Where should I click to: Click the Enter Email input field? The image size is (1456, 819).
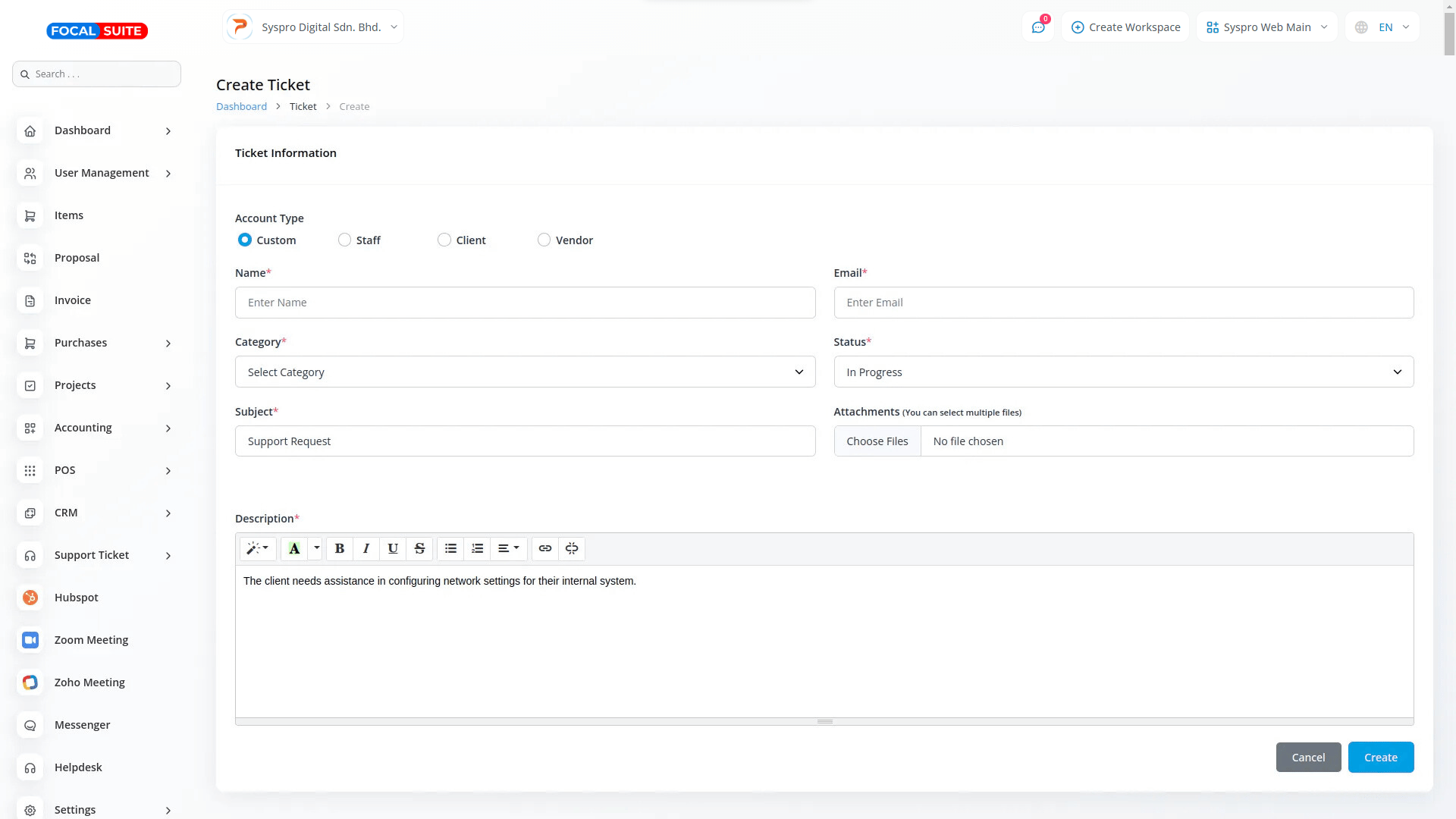1123,303
